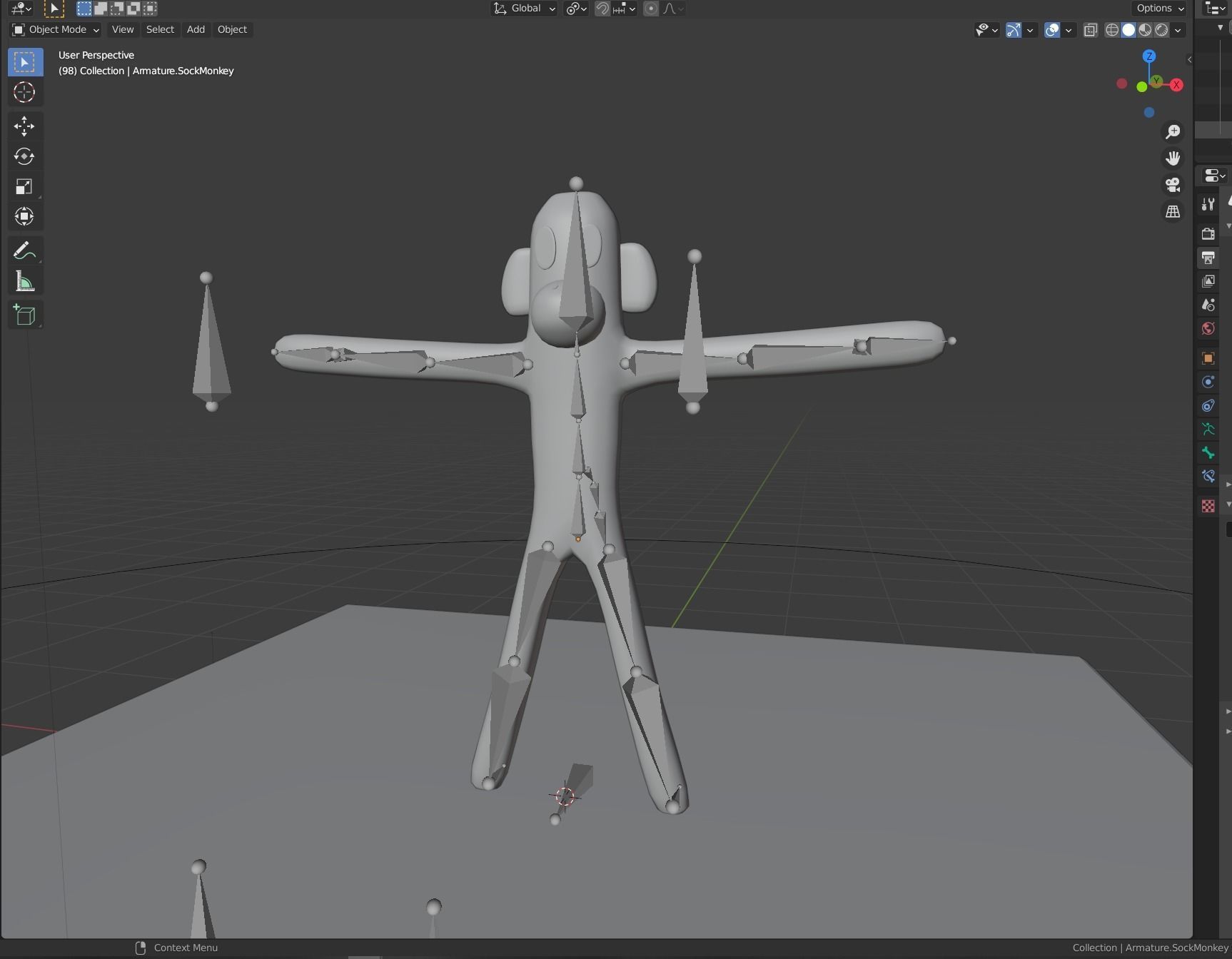Select the Add Cube tool

[x=24, y=315]
